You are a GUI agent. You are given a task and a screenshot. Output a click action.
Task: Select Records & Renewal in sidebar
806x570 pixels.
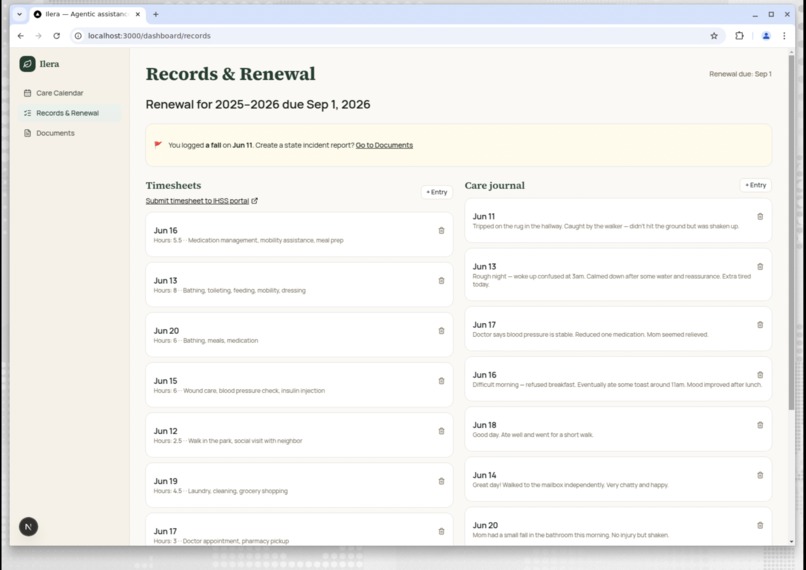pos(69,113)
